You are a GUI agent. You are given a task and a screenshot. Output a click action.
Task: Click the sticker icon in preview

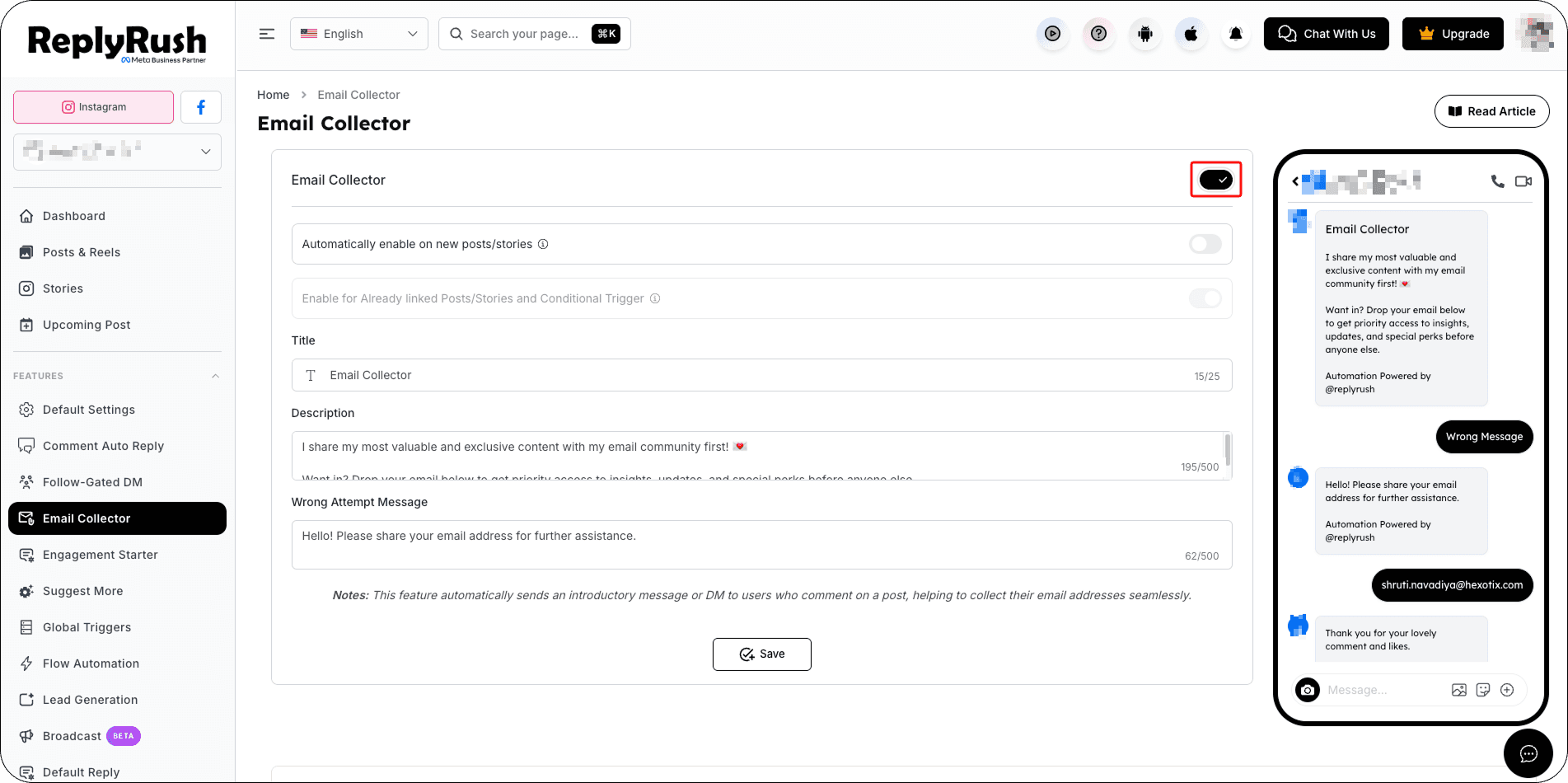coord(1483,690)
